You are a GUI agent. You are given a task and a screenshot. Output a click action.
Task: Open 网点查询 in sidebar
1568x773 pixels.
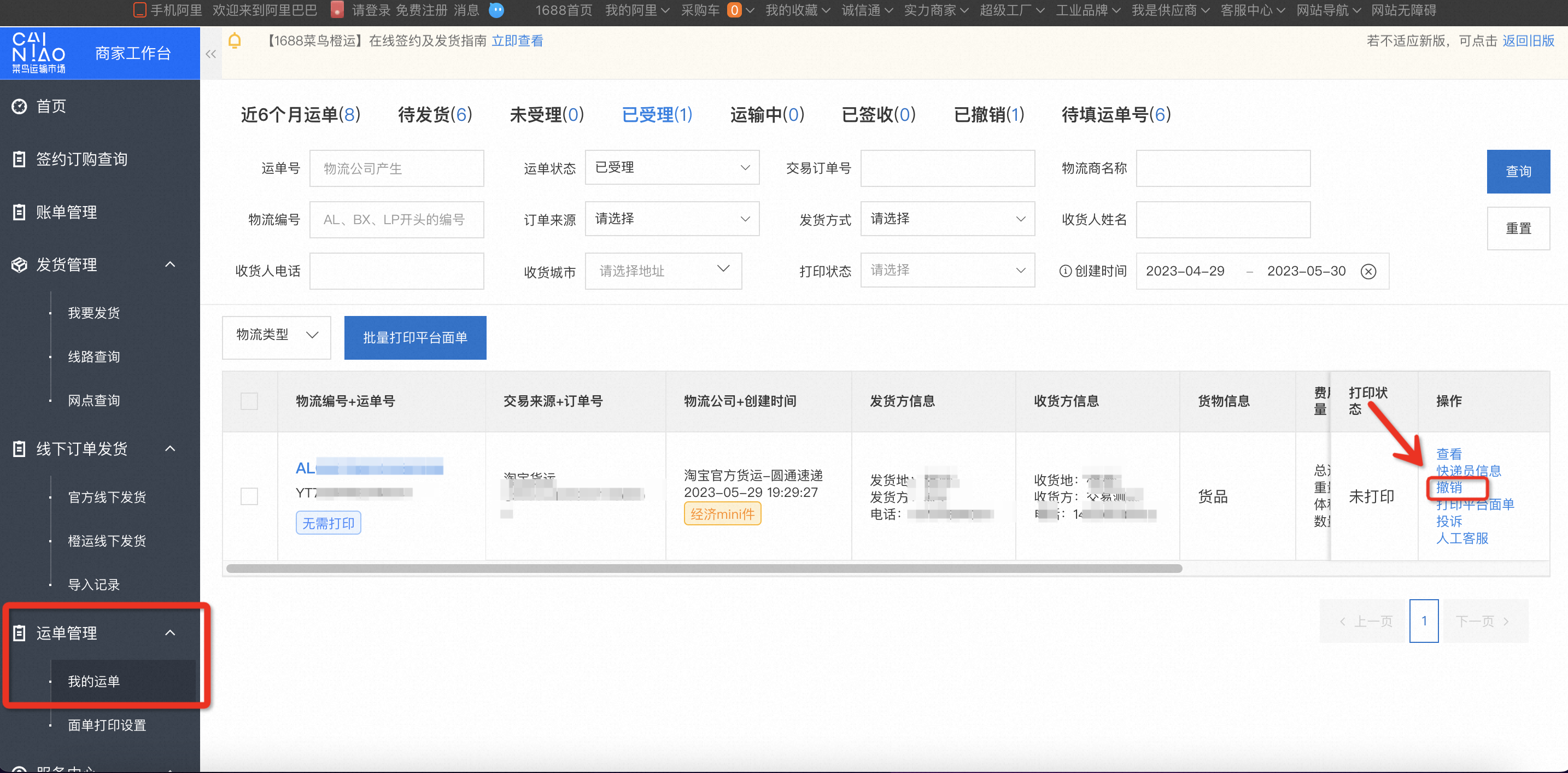(x=93, y=401)
